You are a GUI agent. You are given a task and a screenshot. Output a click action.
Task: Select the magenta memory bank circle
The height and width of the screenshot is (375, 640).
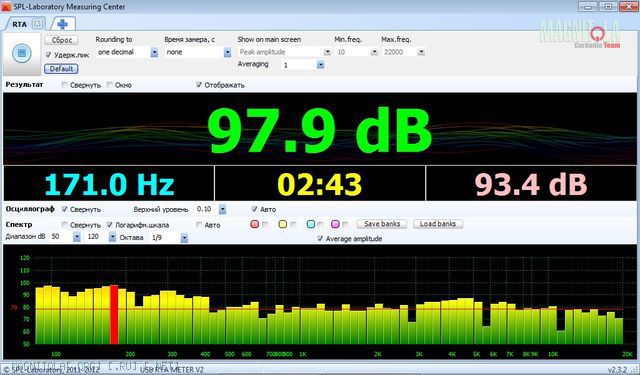335,224
